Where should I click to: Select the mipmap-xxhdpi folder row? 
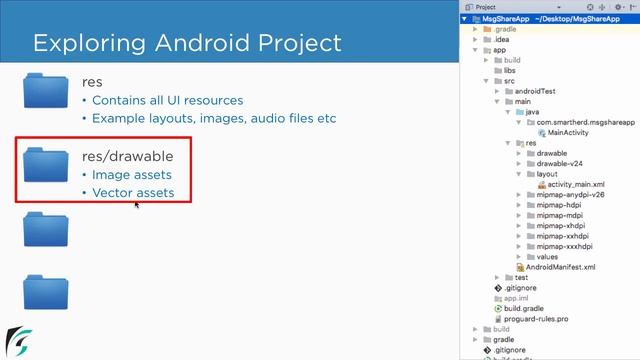point(550,236)
